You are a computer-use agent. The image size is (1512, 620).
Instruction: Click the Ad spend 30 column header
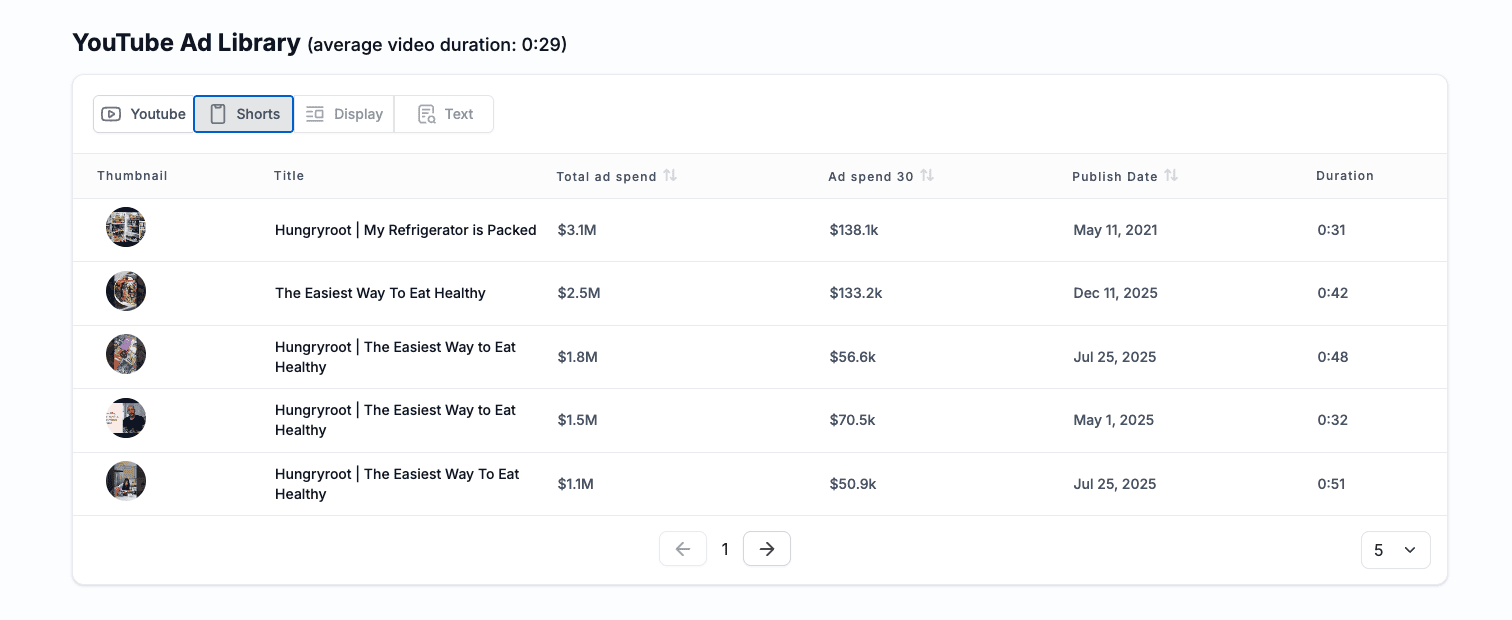871,176
